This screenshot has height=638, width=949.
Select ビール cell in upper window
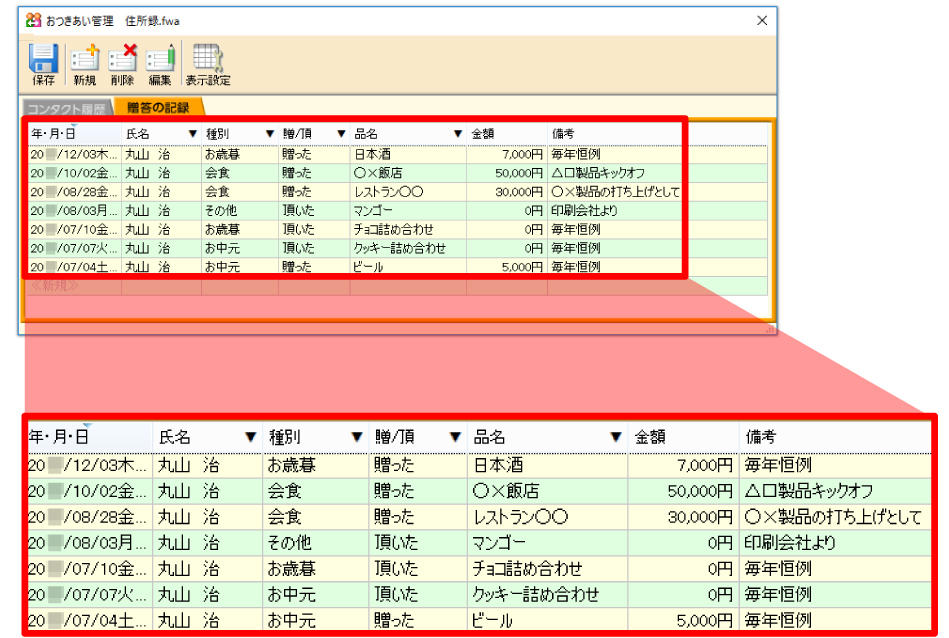click(x=408, y=266)
